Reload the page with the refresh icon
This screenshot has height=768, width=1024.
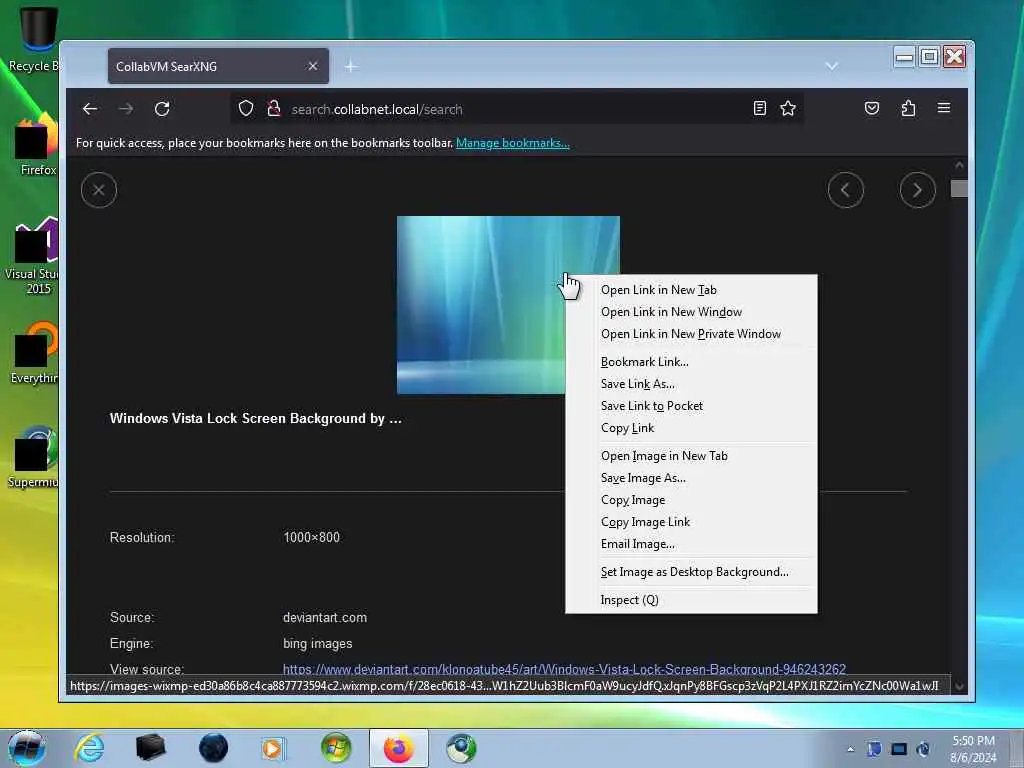pyautogui.click(x=162, y=109)
